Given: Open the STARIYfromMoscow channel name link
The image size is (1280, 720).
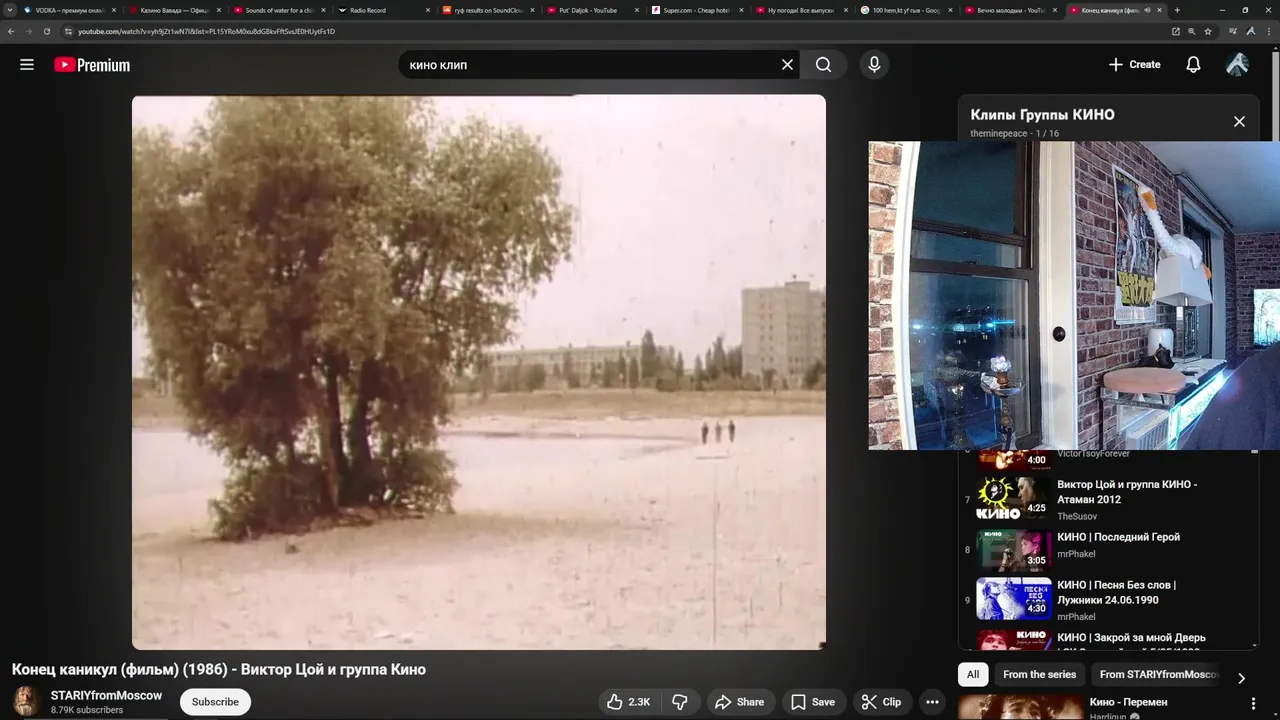Looking at the screenshot, I should tap(106, 695).
